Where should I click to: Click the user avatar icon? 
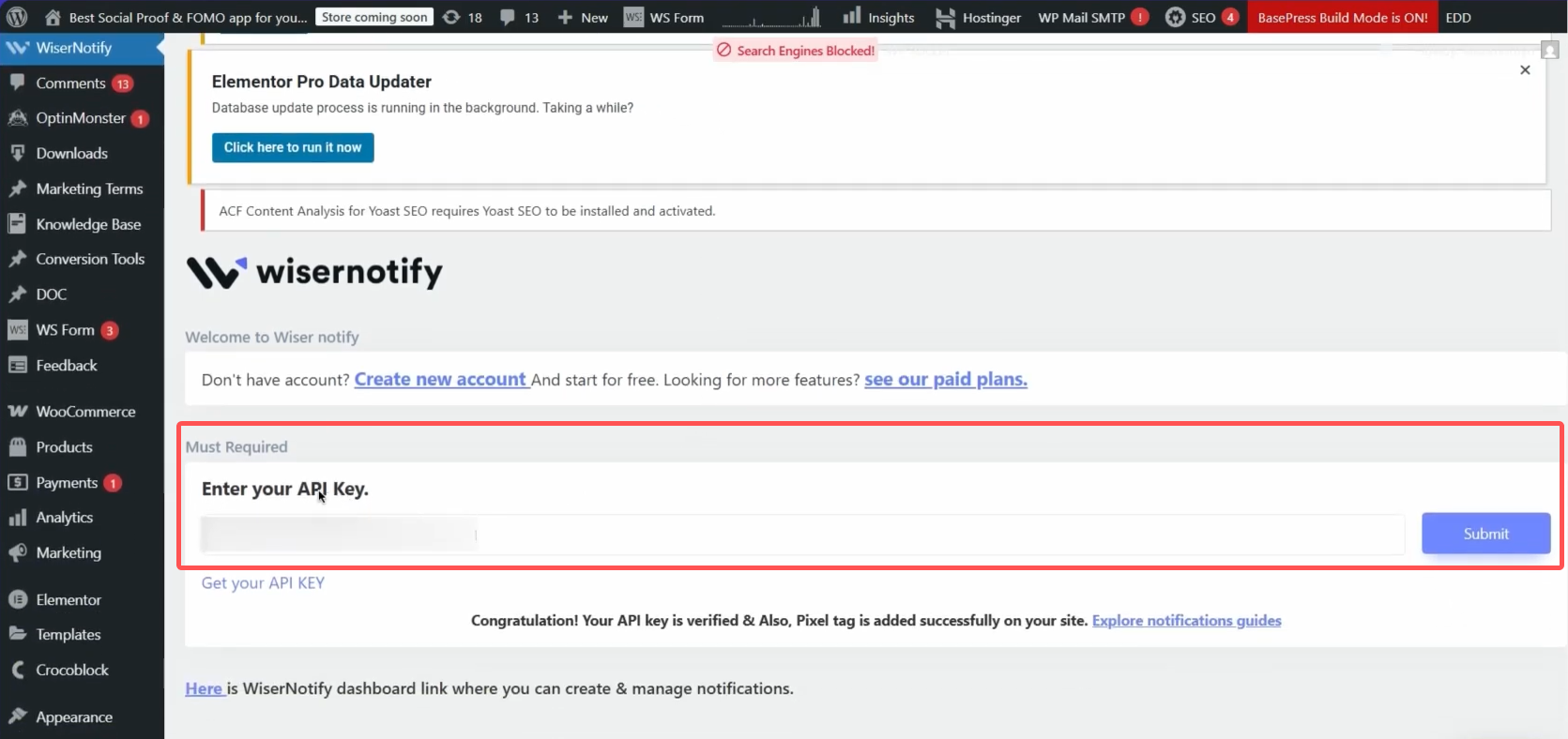point(1549,50)
